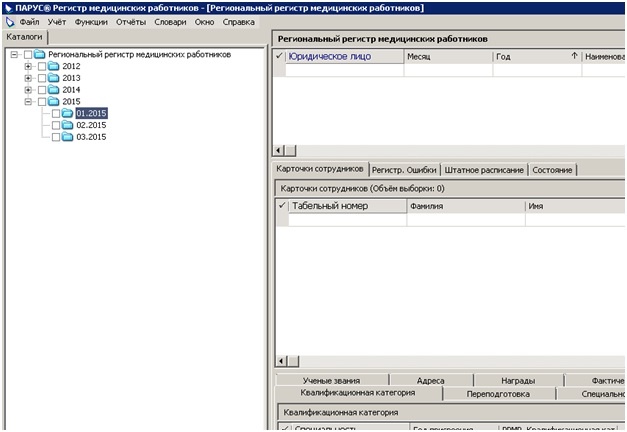Collapse the root register tree node

tap(14, 54)
